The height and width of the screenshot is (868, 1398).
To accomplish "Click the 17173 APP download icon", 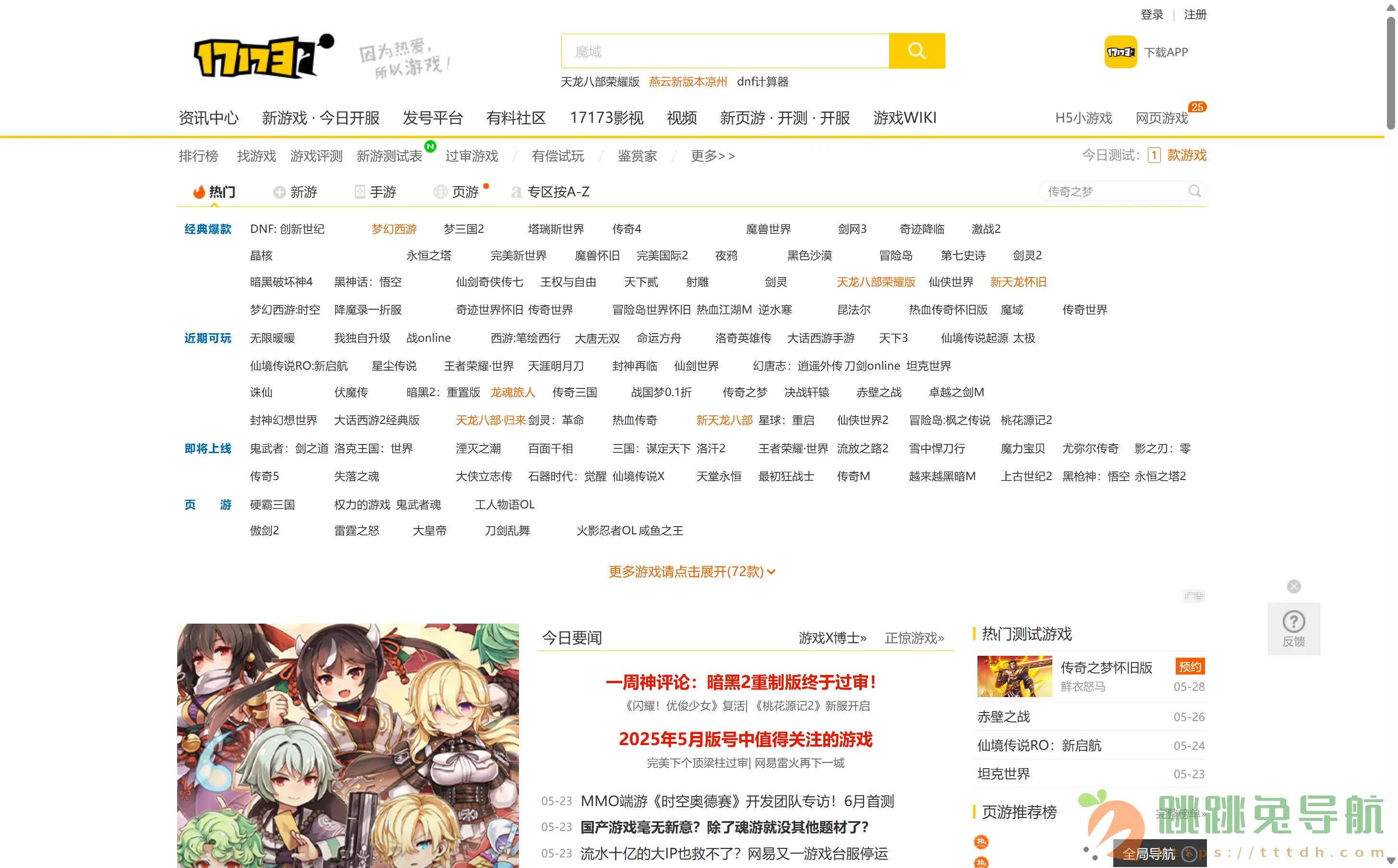I will [1120, 52].
